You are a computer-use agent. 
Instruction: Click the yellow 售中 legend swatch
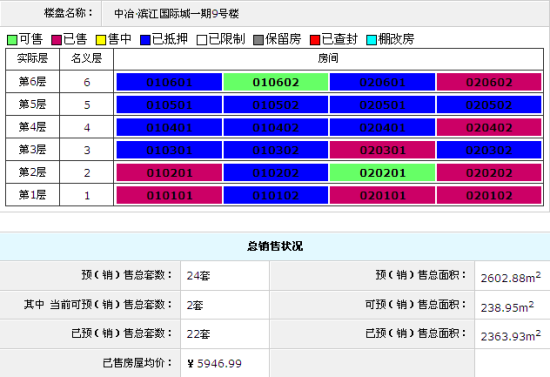[101, 40]
